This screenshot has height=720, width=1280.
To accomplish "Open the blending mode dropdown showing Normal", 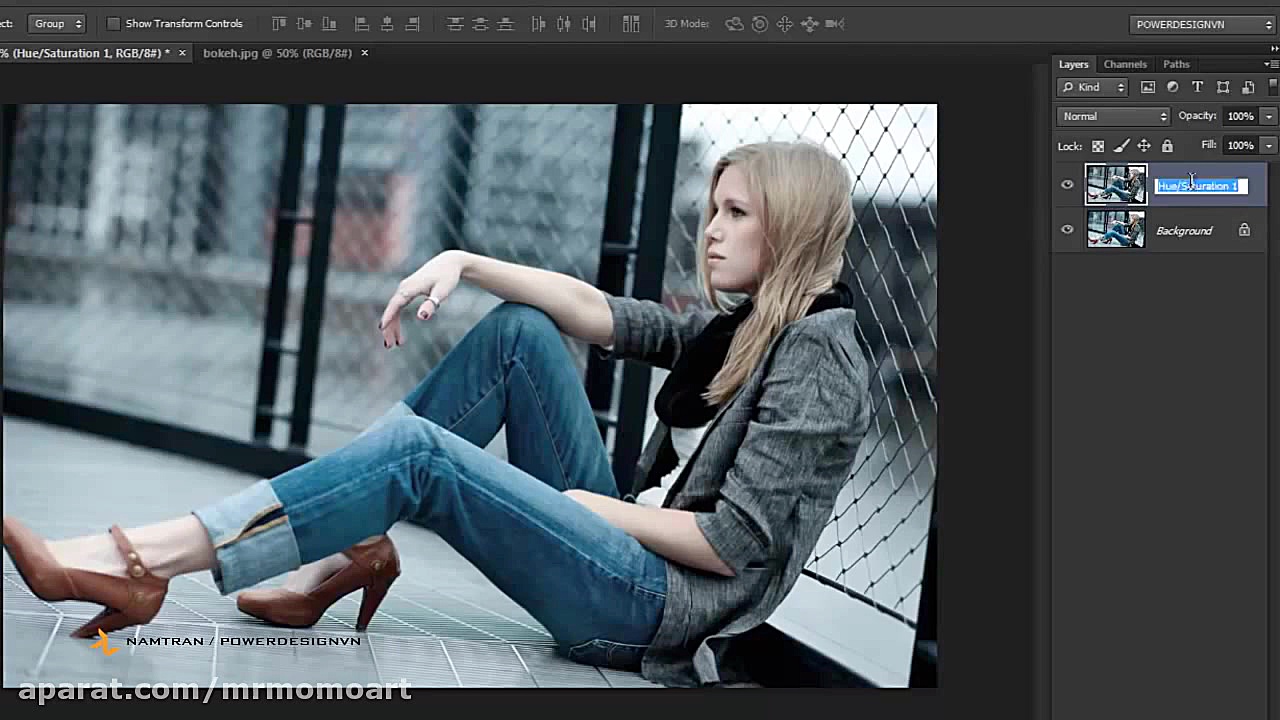I will [x=1112, y=116].
